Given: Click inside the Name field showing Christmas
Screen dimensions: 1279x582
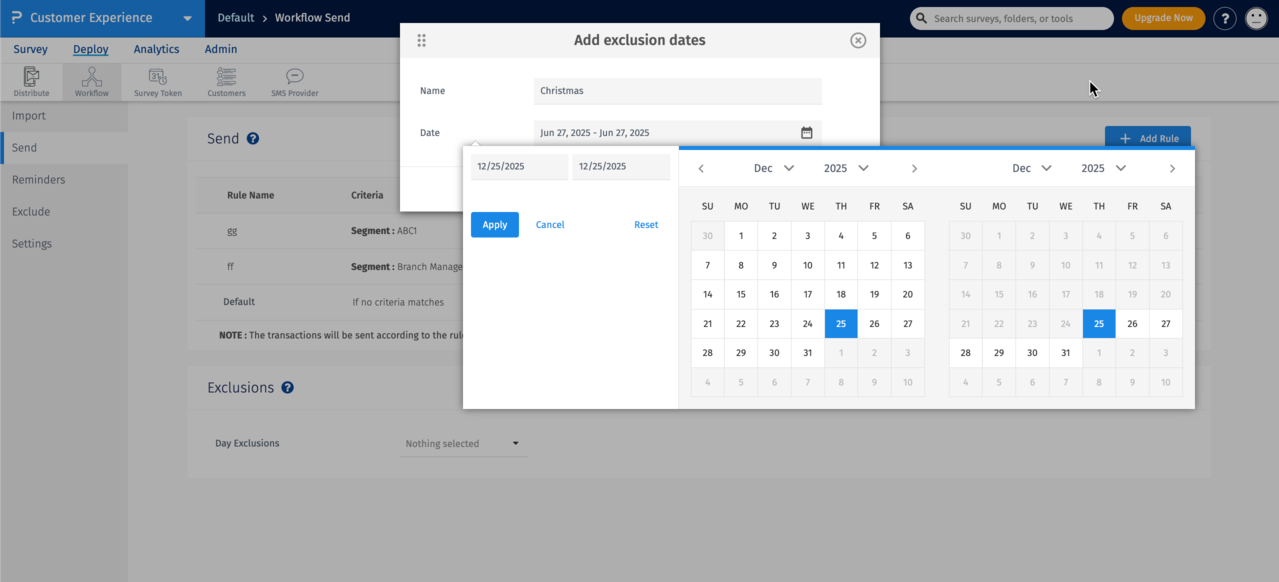Looking at the screenshot, I should [x=677, y=91].
